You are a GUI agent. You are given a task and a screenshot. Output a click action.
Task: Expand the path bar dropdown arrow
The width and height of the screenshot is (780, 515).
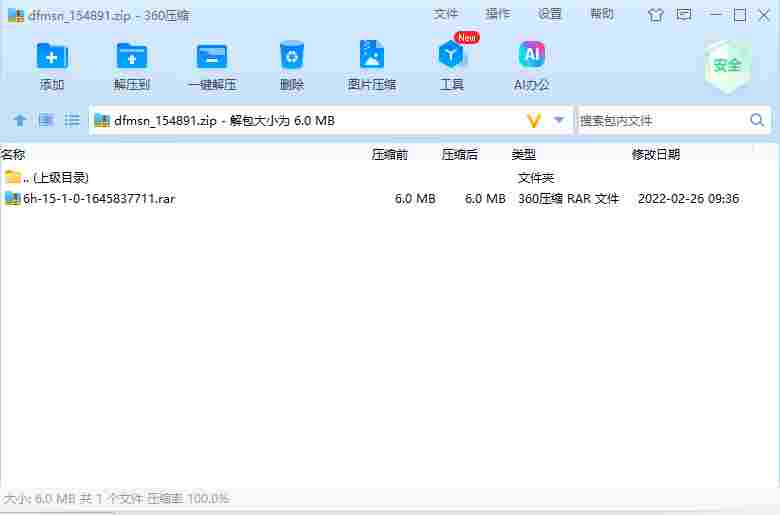[559, 120]
